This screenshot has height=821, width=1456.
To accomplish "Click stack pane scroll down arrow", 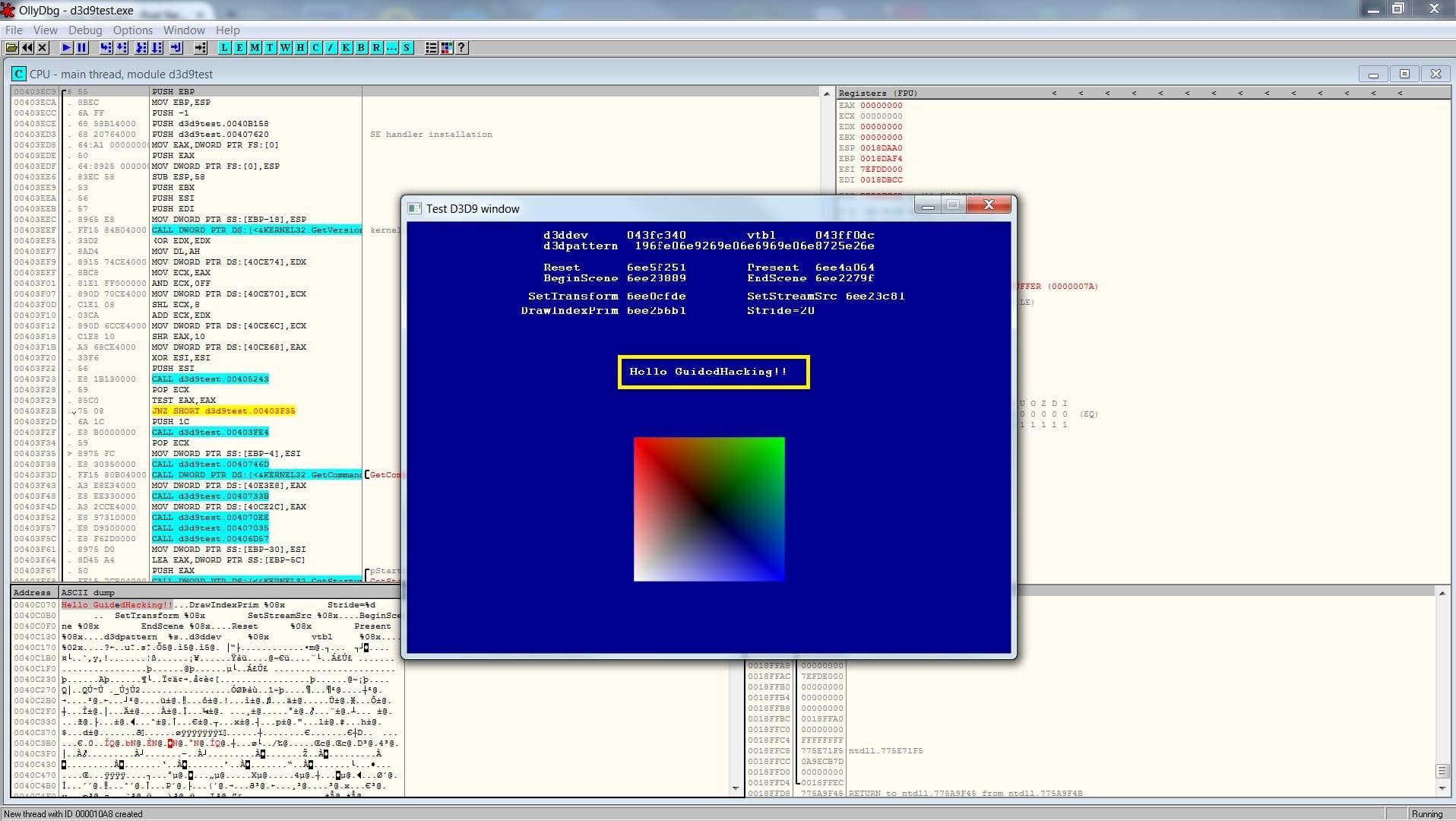I will [x=1442, y=789].
